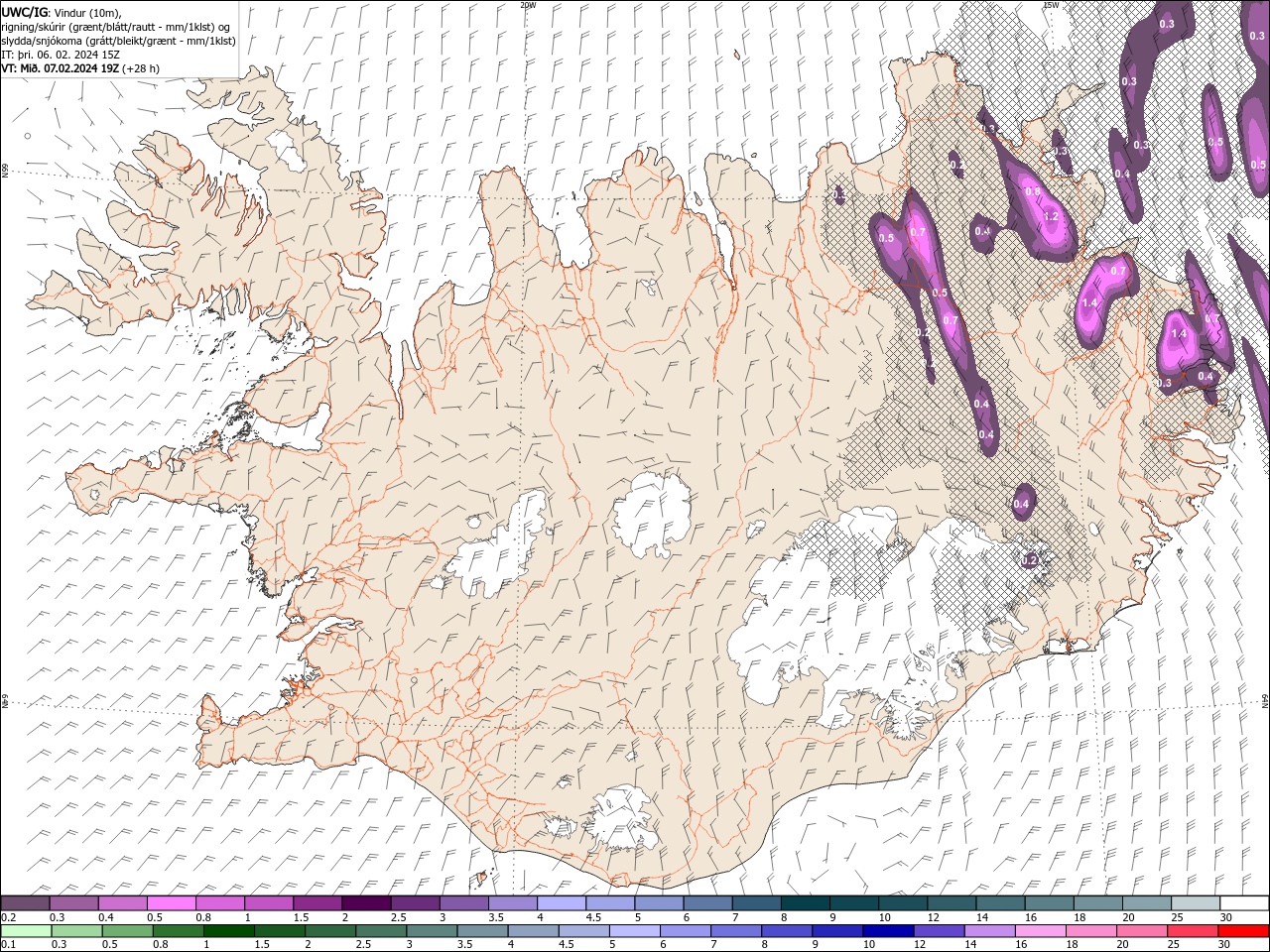
Task: Pick the 10 deep blue swatch in rain scale
Action: [887, 931]
